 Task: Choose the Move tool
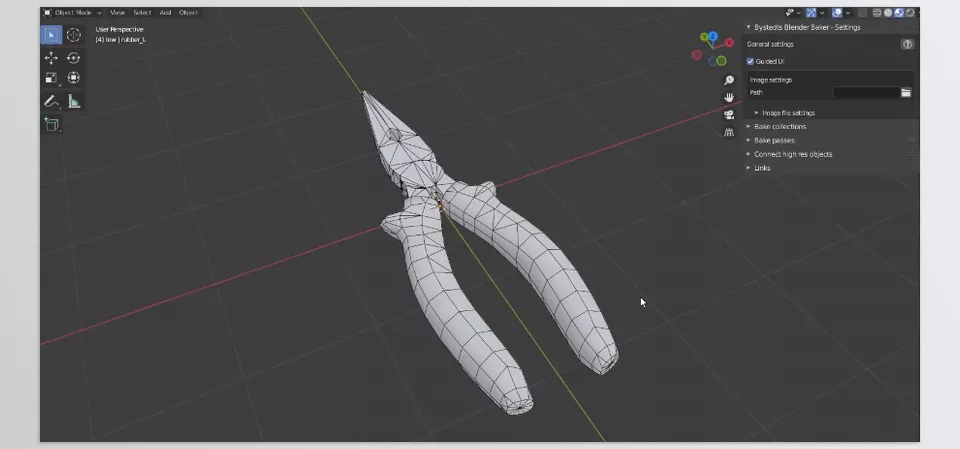coord(51,58)
